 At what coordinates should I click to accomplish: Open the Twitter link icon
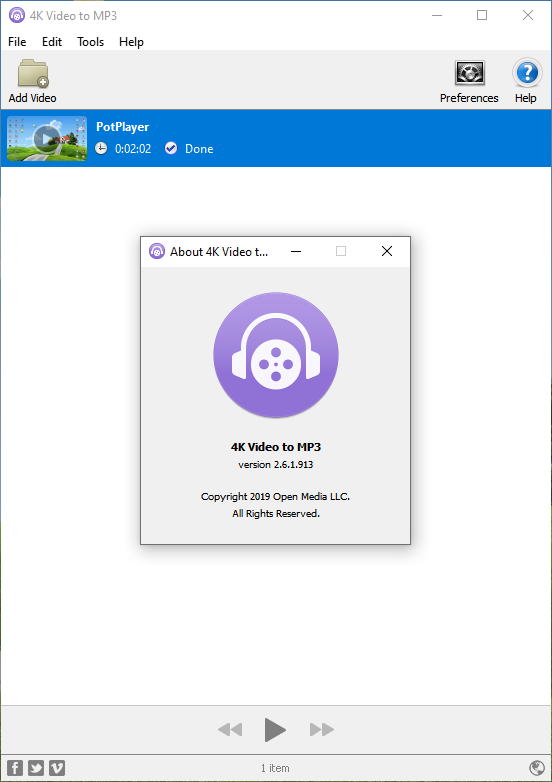[x=36, y=768]
